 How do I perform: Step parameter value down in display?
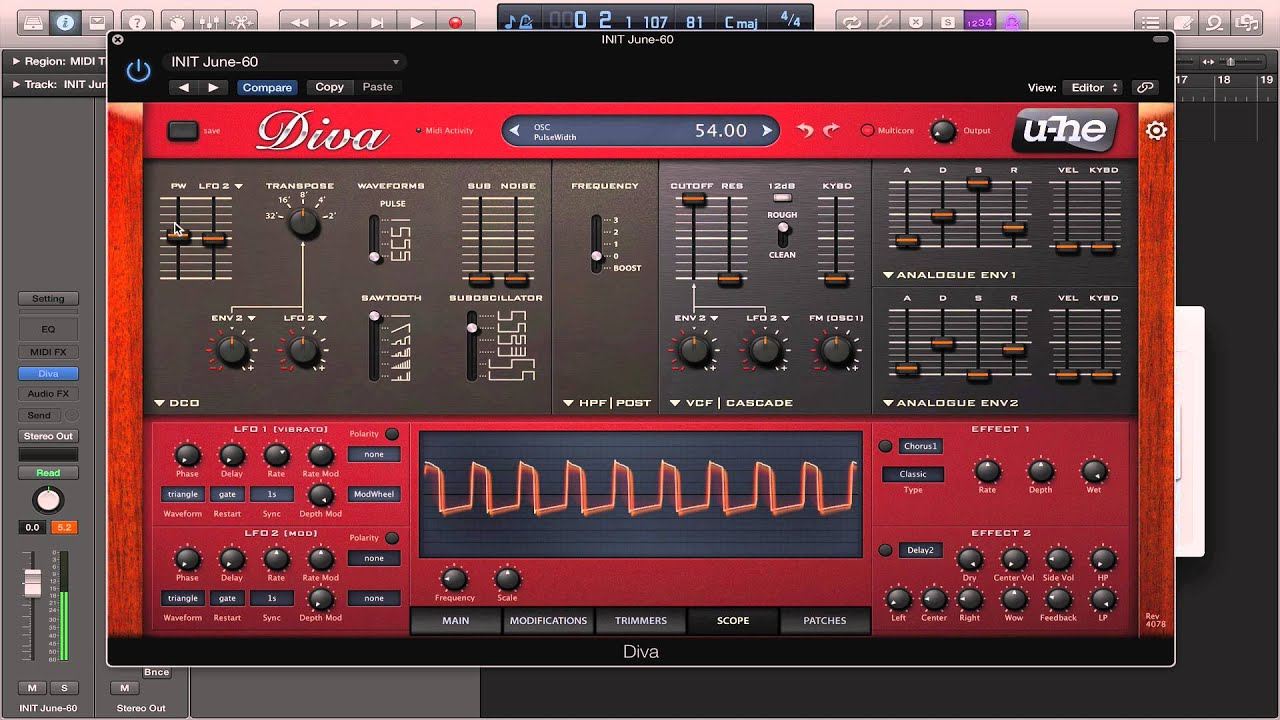(515, 130)
